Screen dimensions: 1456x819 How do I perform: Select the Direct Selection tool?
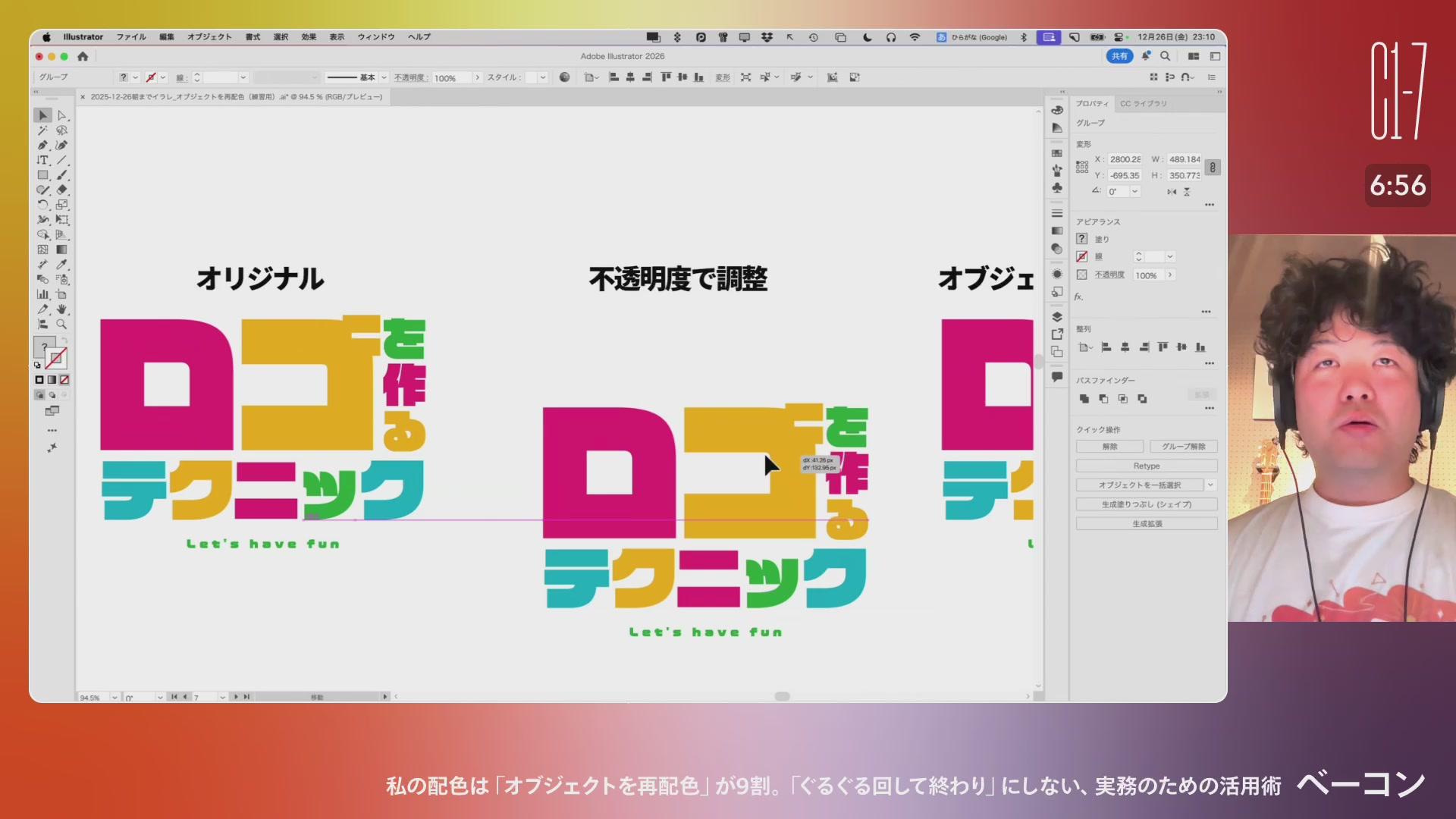pyautogui.click(x=62, y=115)
